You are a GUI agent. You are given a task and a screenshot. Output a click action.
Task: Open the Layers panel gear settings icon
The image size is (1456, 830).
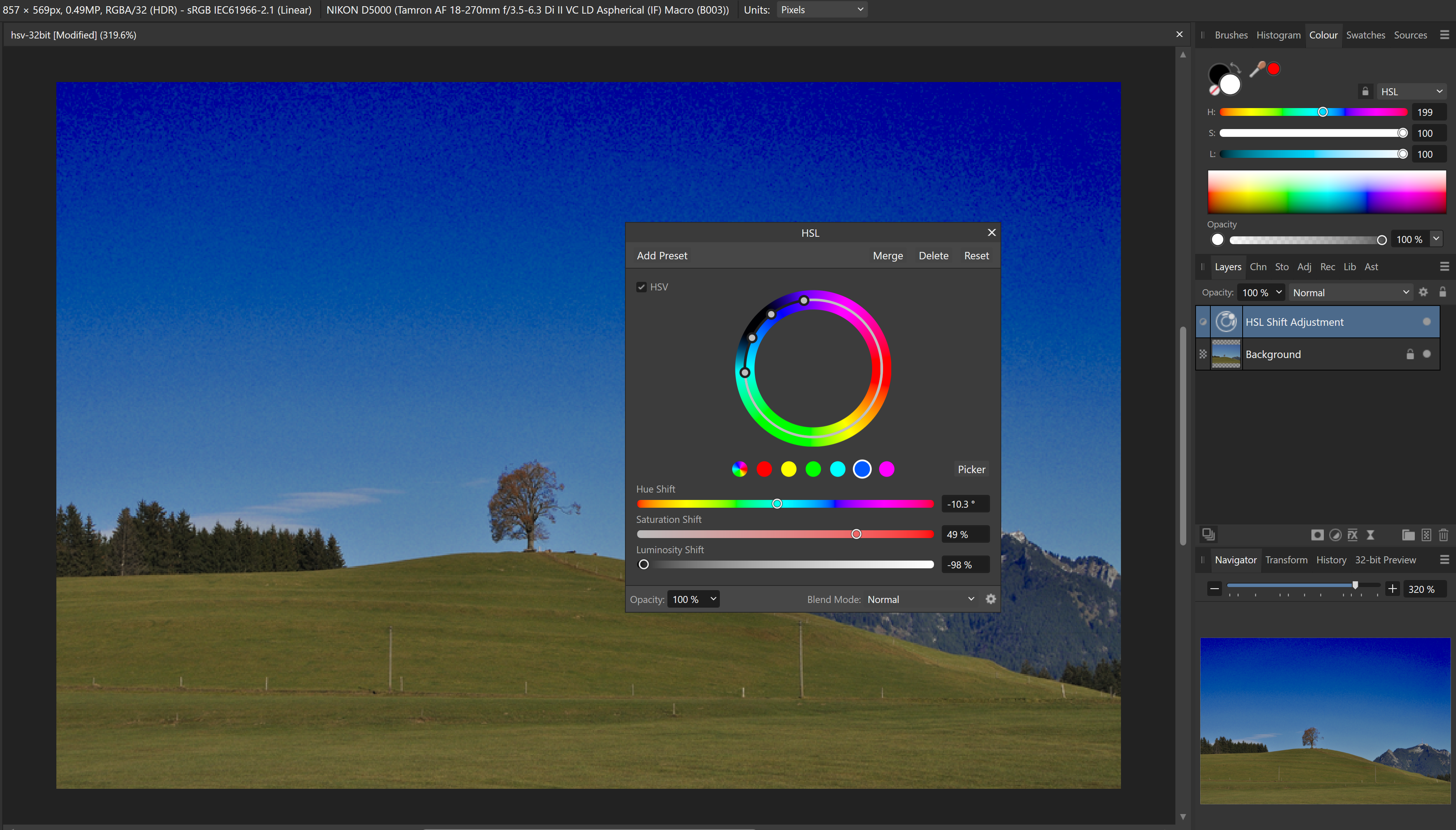click(x=1423, y=292)
